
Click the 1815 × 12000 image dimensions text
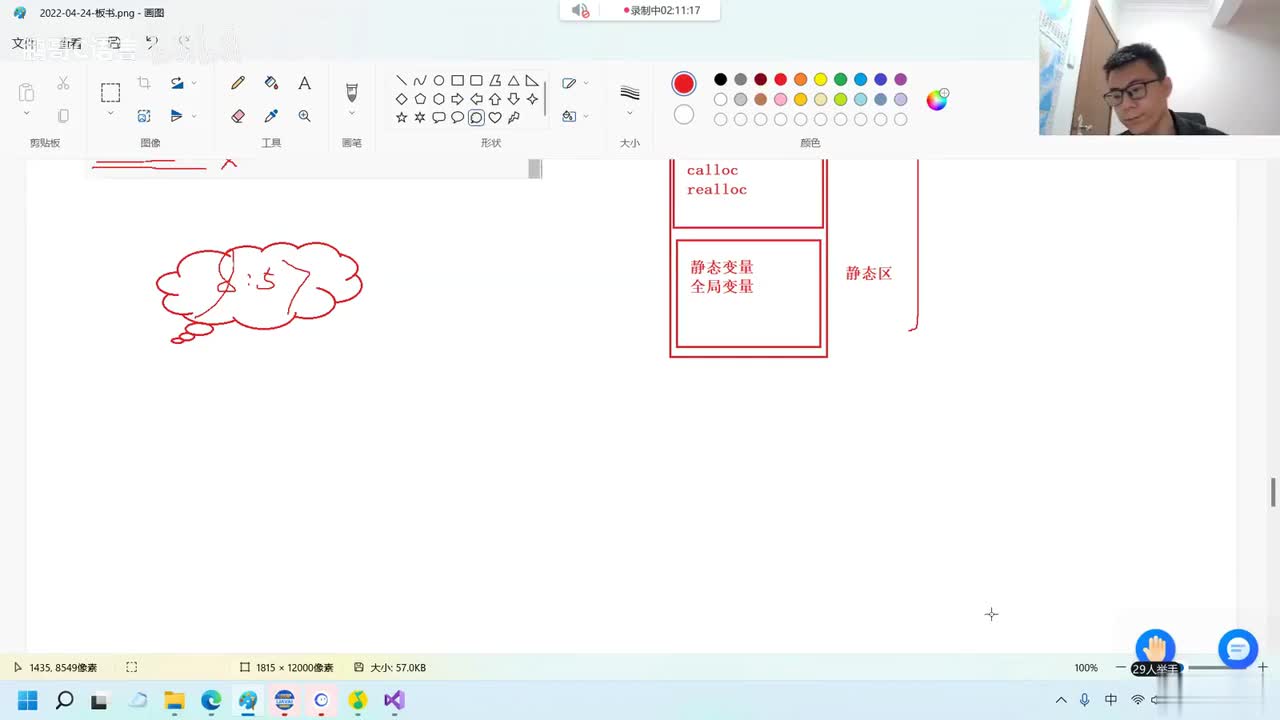tap(294, 668)
